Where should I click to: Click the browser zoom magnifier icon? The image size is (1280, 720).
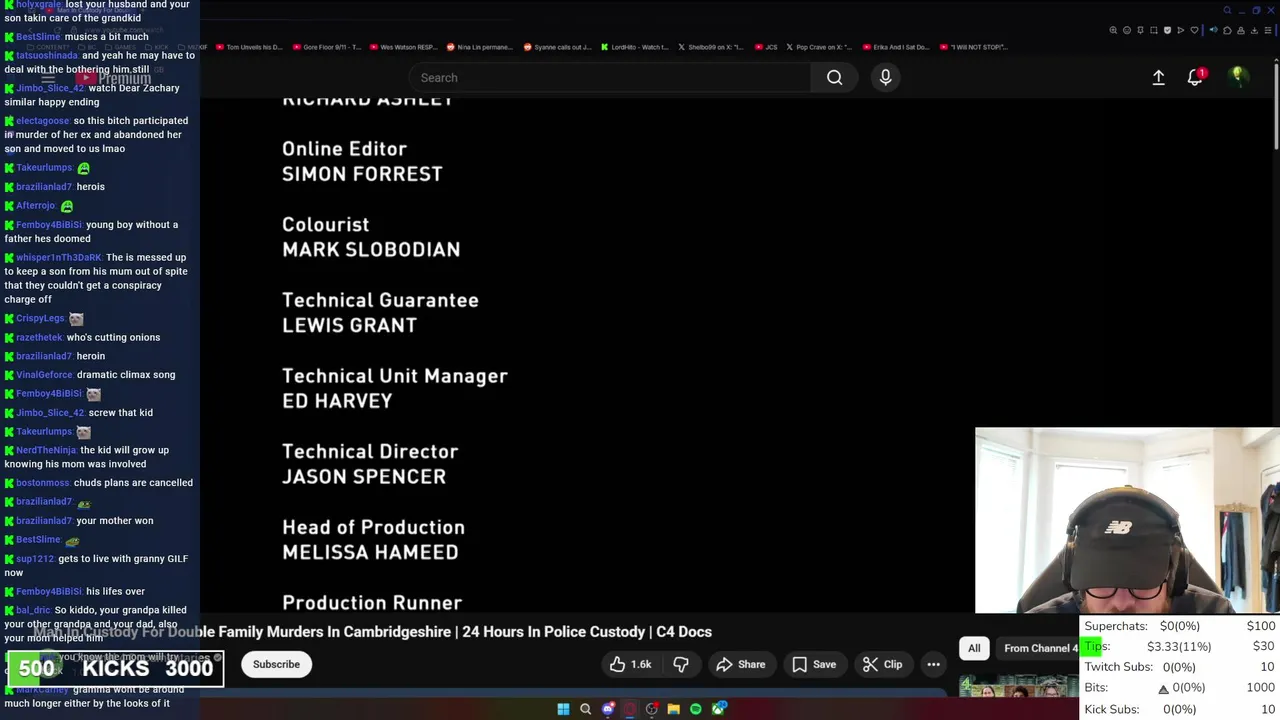1113,30
